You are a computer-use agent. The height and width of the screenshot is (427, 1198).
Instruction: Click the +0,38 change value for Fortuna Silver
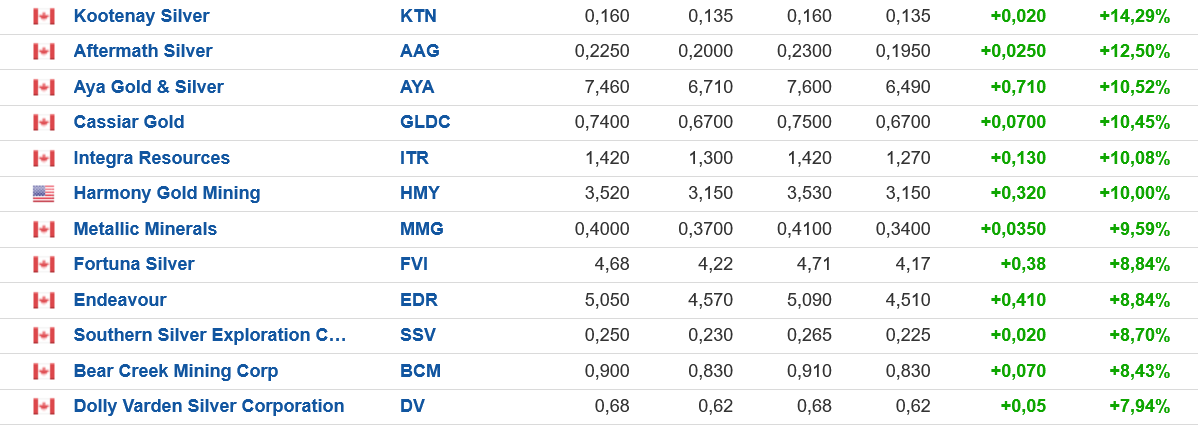coord(1023,264)
